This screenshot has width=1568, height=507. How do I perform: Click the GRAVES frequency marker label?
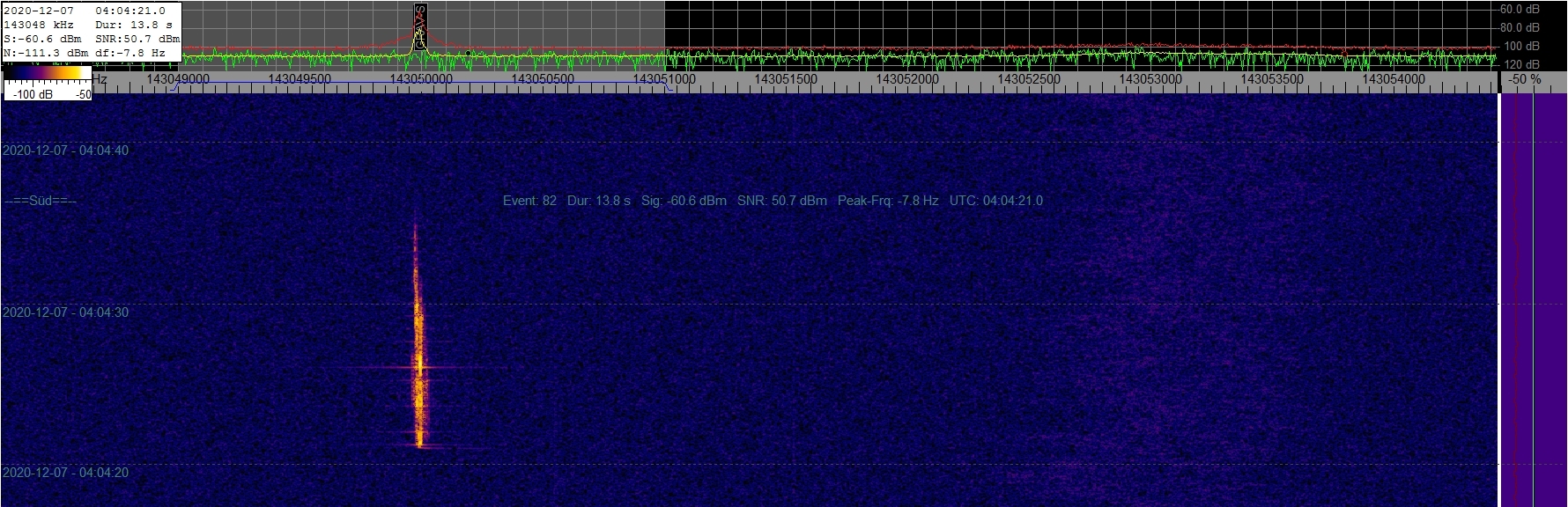coord(420,26)
